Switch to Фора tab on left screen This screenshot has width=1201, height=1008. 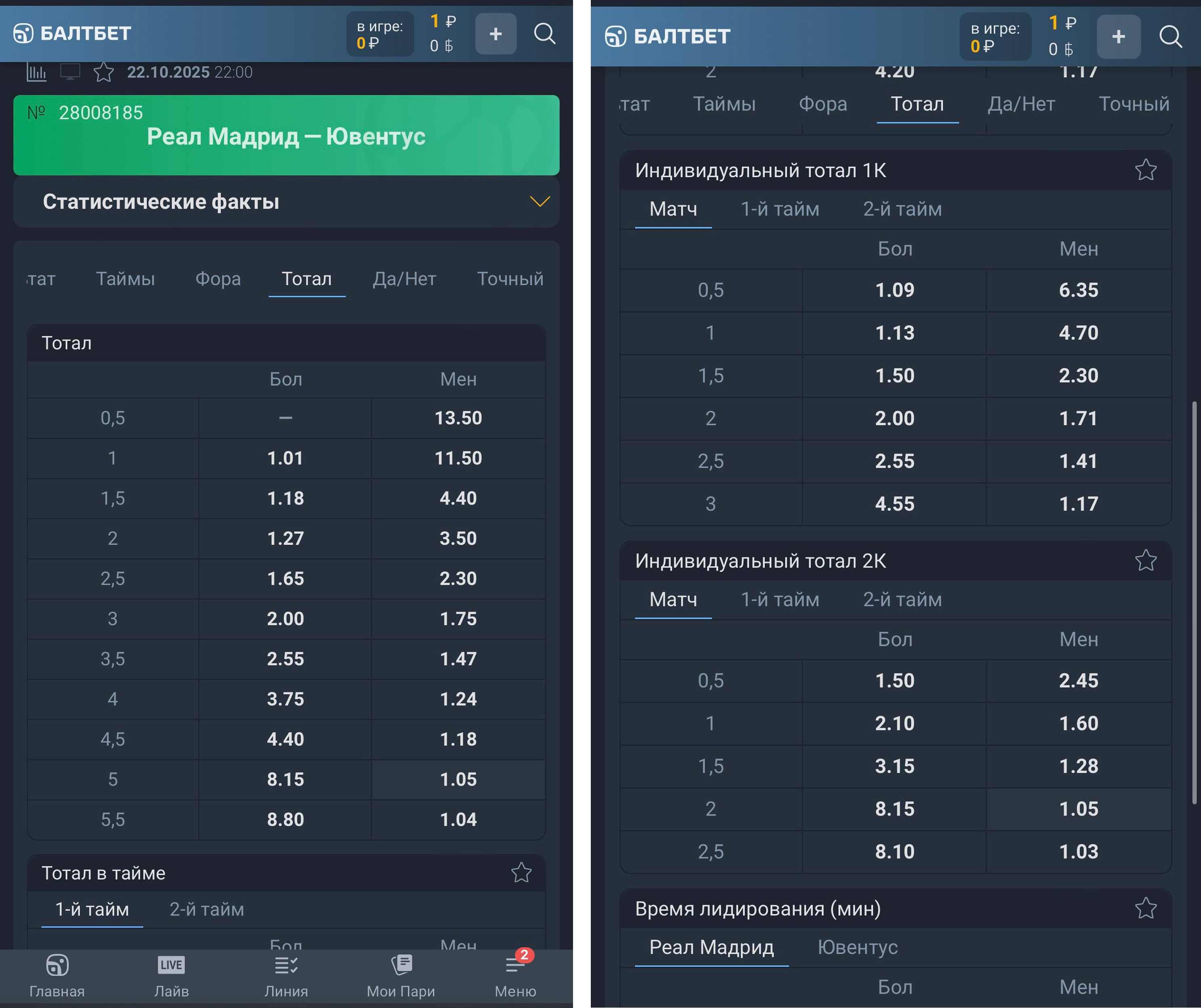(218, 279)
